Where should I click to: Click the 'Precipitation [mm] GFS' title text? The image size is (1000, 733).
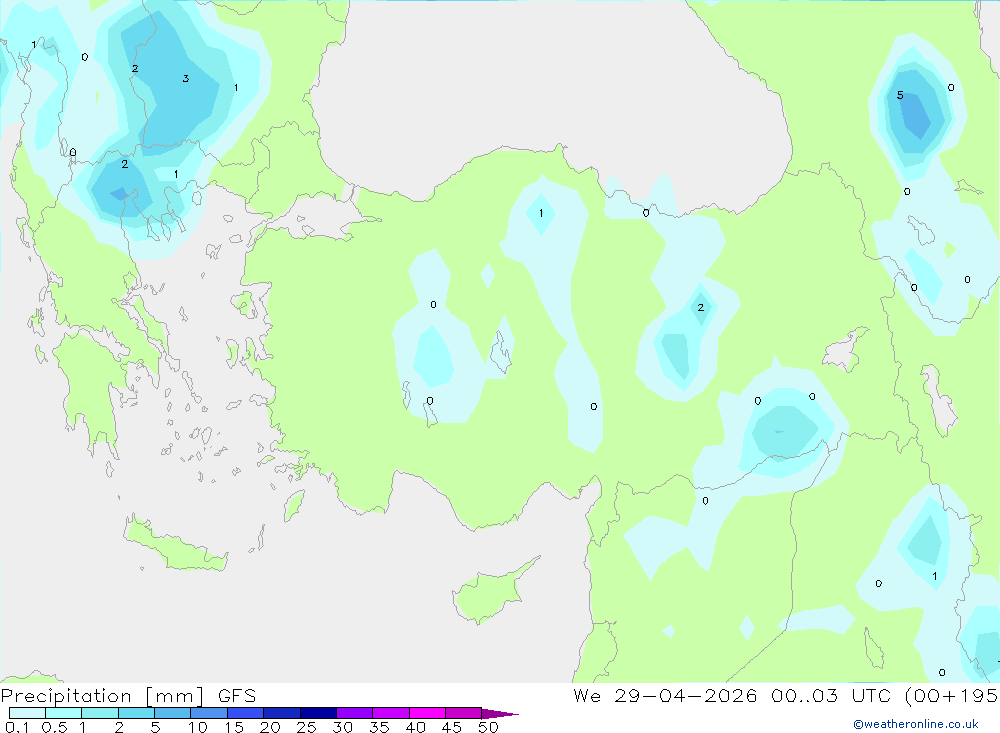coord(128,696)
